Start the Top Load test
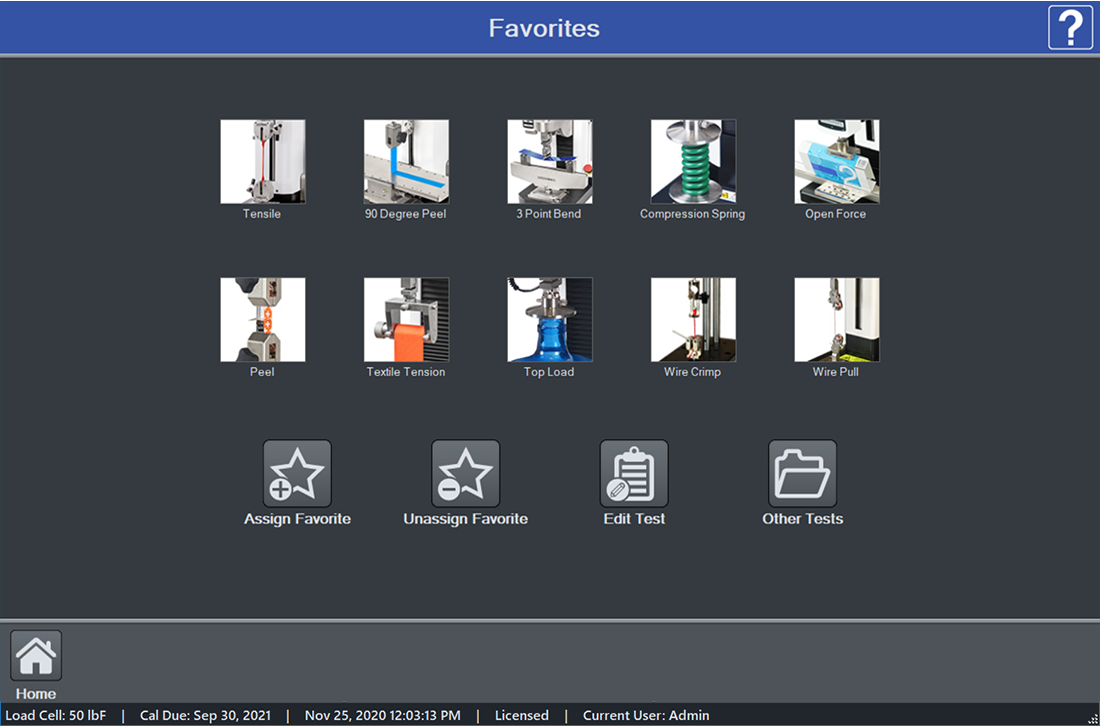1100x726 pixels. [549, 320]
